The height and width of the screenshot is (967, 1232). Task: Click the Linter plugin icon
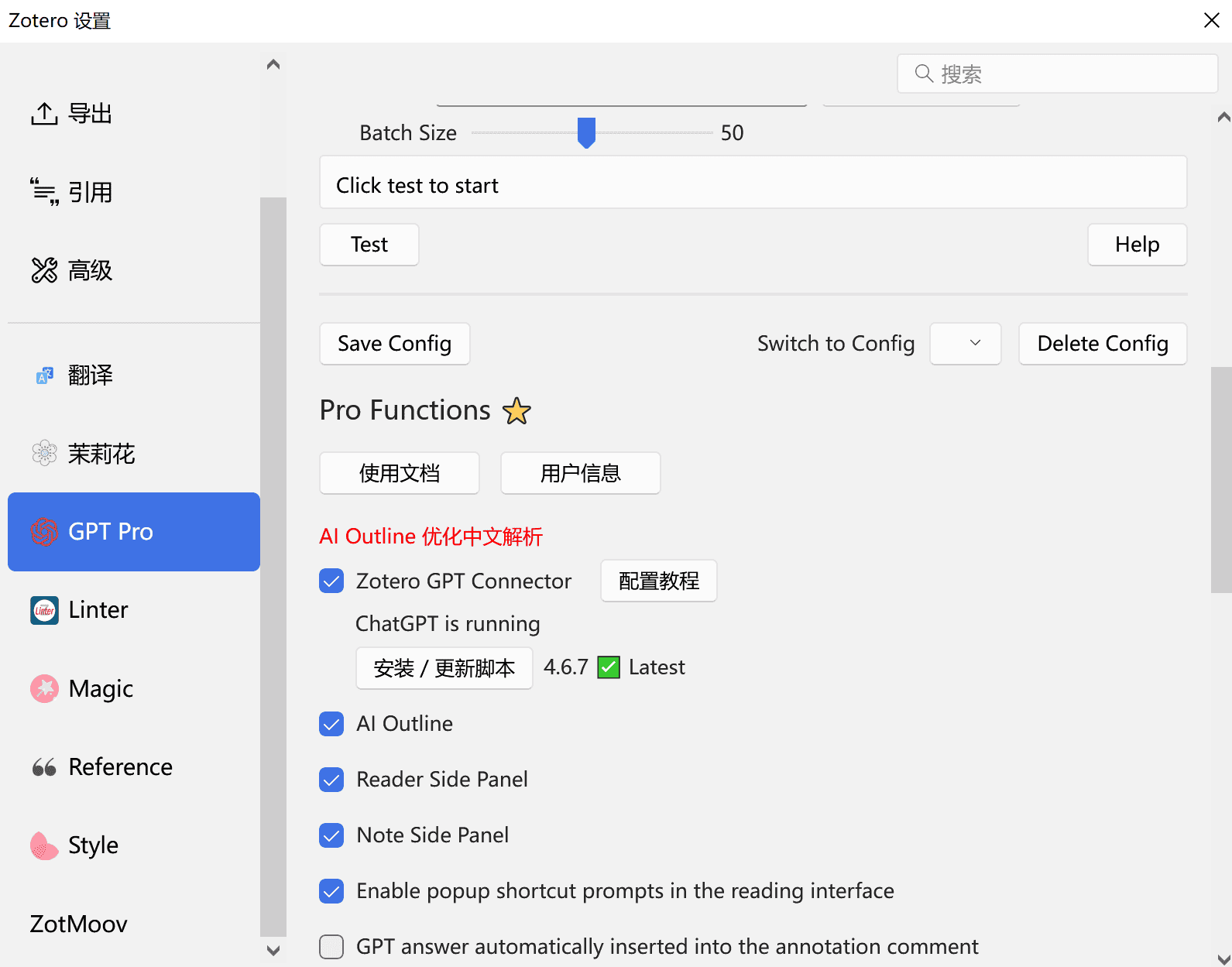point(44,610)
